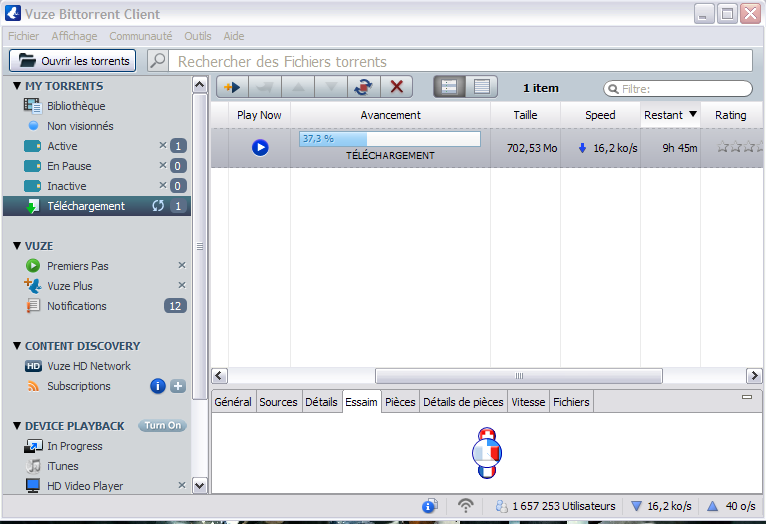The height and width of the screenshot is (524, 766).
Task: Switch to the compact list view
Action: 482,87
